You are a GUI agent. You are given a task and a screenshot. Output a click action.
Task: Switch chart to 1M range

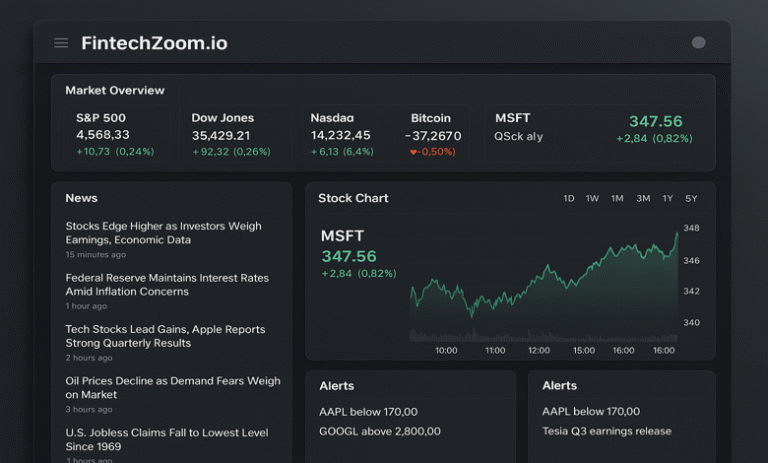tap(617, 198)
